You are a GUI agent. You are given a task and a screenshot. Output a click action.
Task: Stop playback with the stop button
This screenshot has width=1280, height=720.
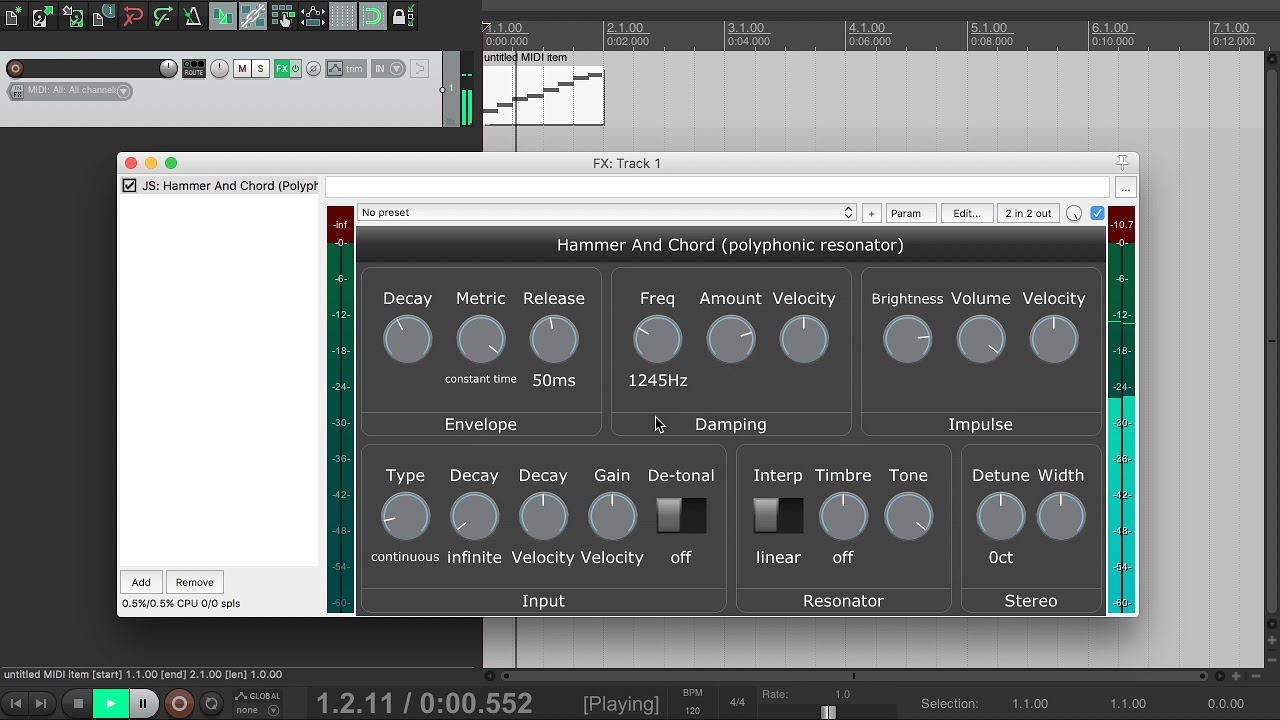[x=78, y=704]
